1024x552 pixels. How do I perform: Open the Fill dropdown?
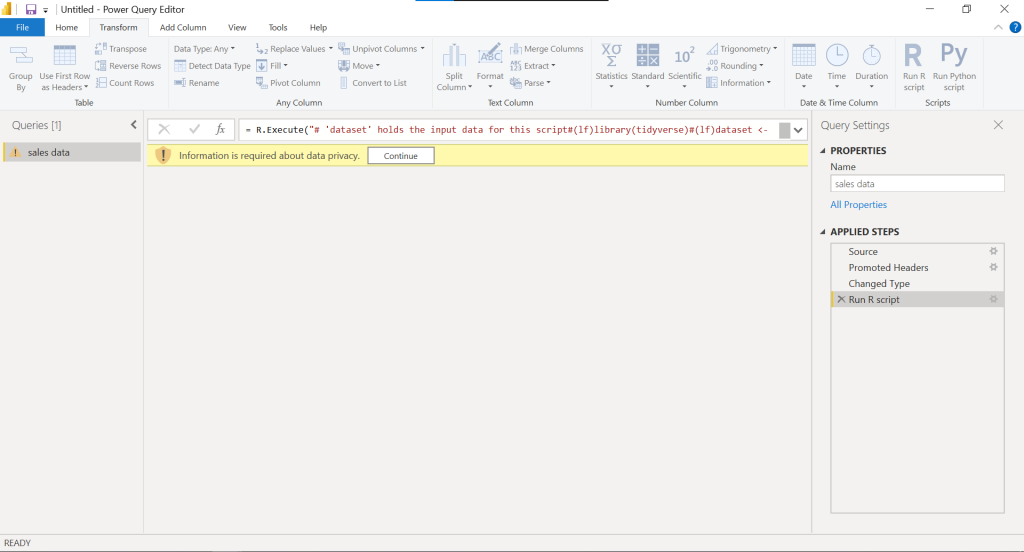pyautogui.click(x=272, y=66)
